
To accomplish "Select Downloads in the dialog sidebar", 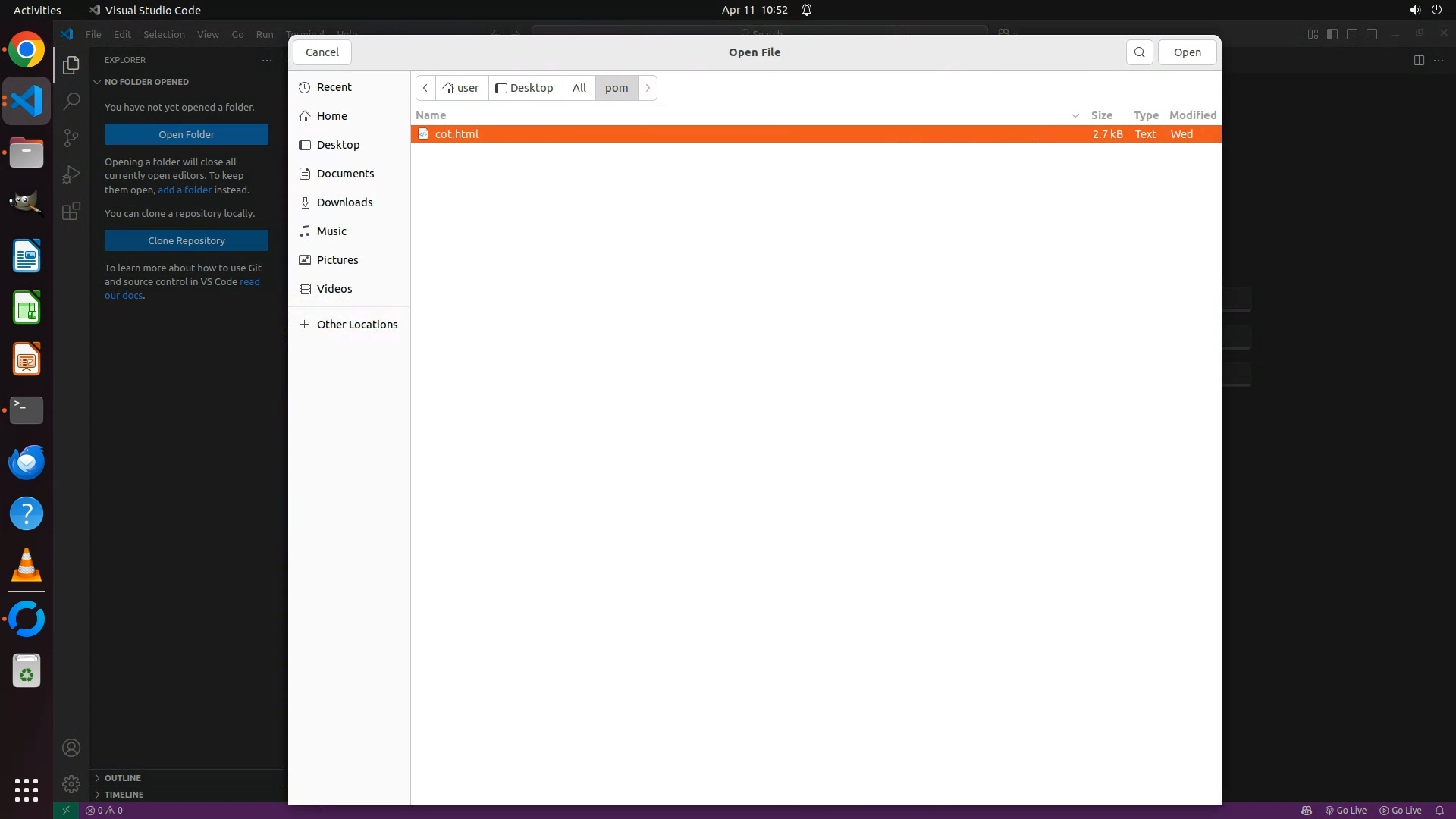I will pyautogui.click(x=344, y=202).
